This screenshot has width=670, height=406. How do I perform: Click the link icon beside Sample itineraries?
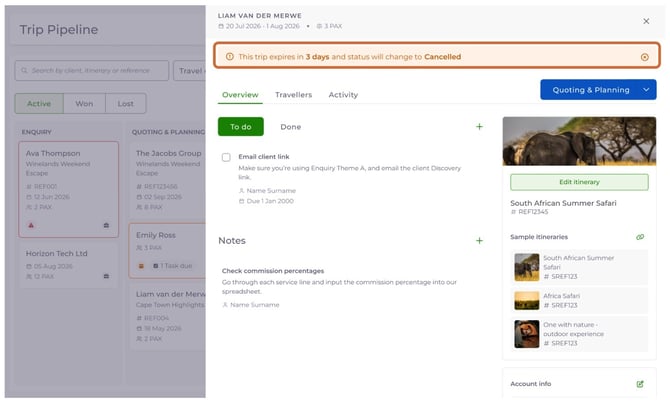pyautogui.click(x=640, y=237)
